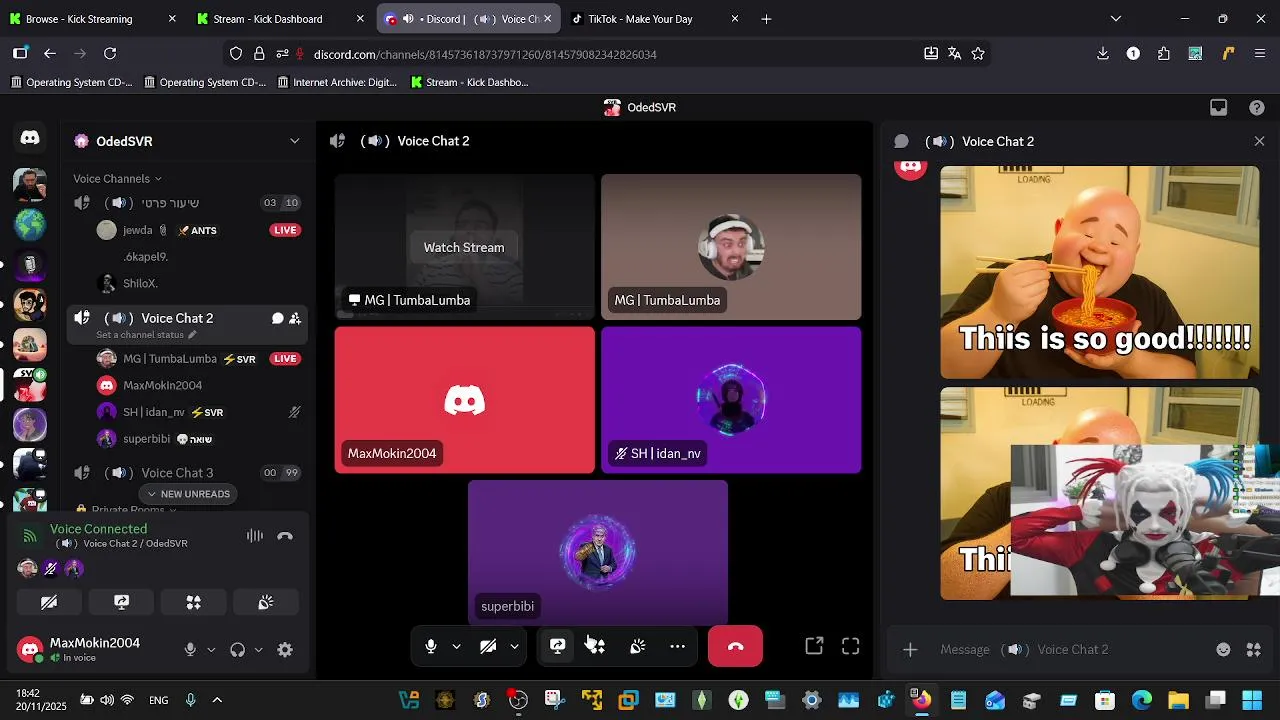
Task: Open User Settings gear
Action: (x=285, y=650)
